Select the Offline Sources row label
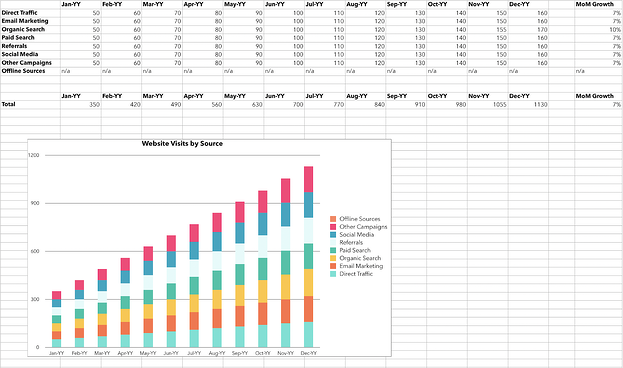This screenshot has width=623, height=368. 23,71
